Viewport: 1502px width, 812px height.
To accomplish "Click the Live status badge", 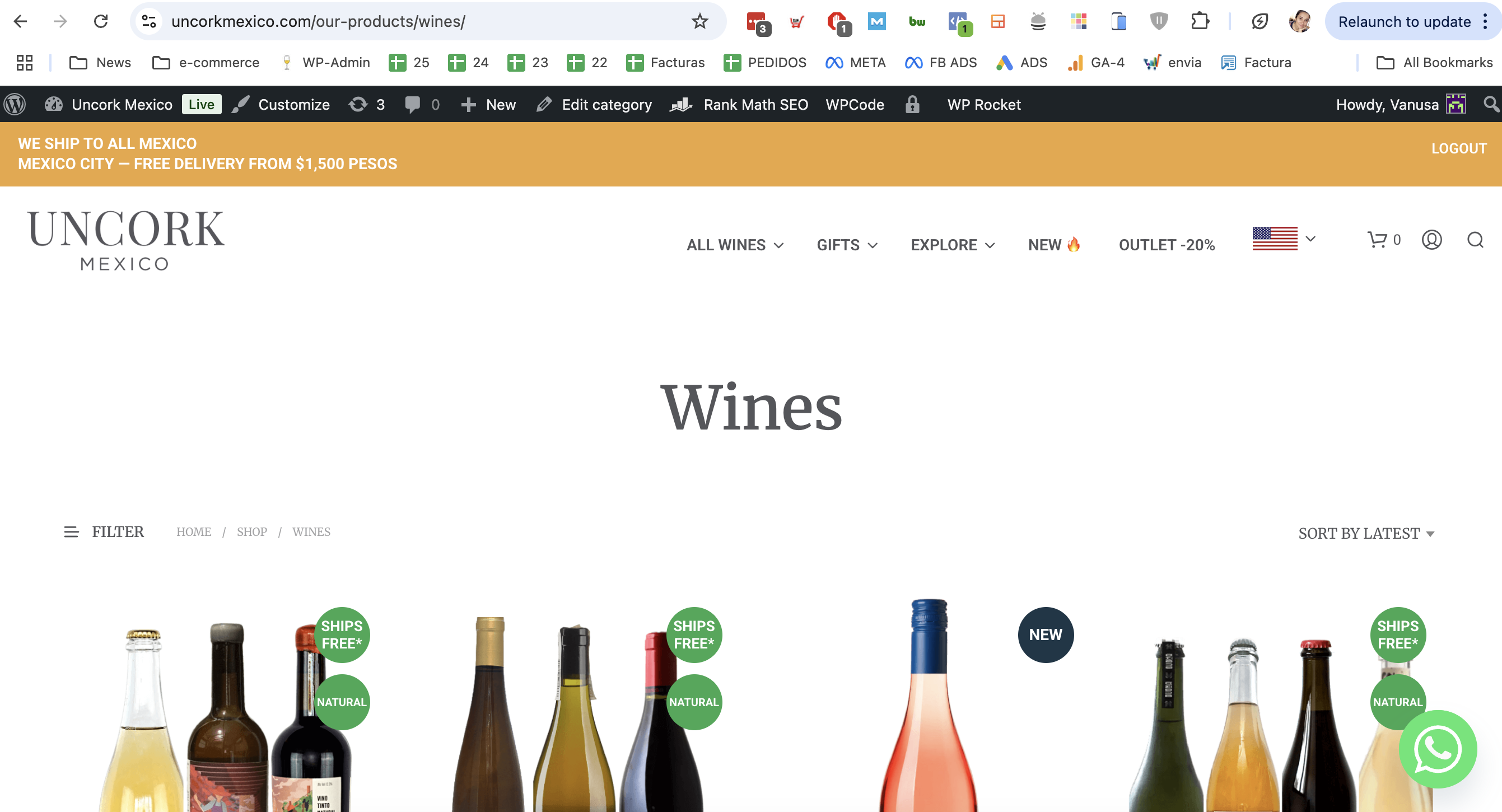I will (x=201, y=104).
